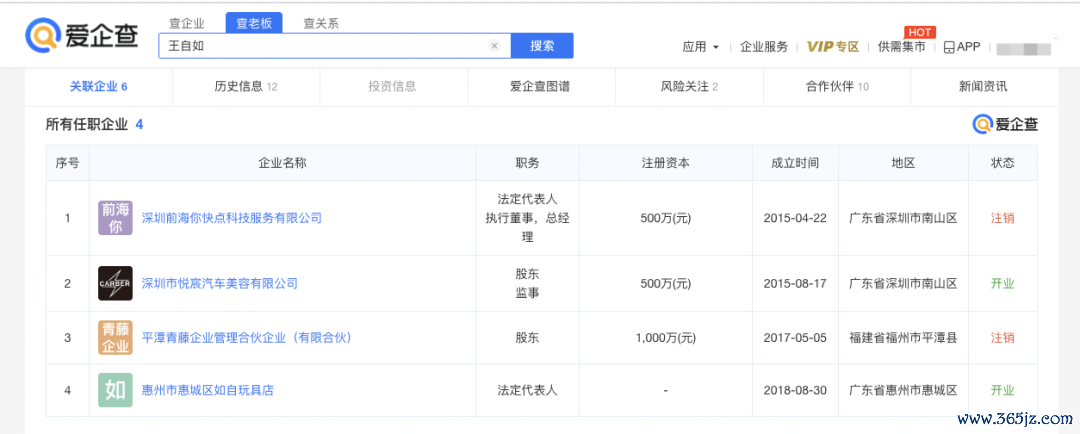Click the 2017-05-05 date cell
The width and height of the screenshot is (1080, 434).
(795, 338)
